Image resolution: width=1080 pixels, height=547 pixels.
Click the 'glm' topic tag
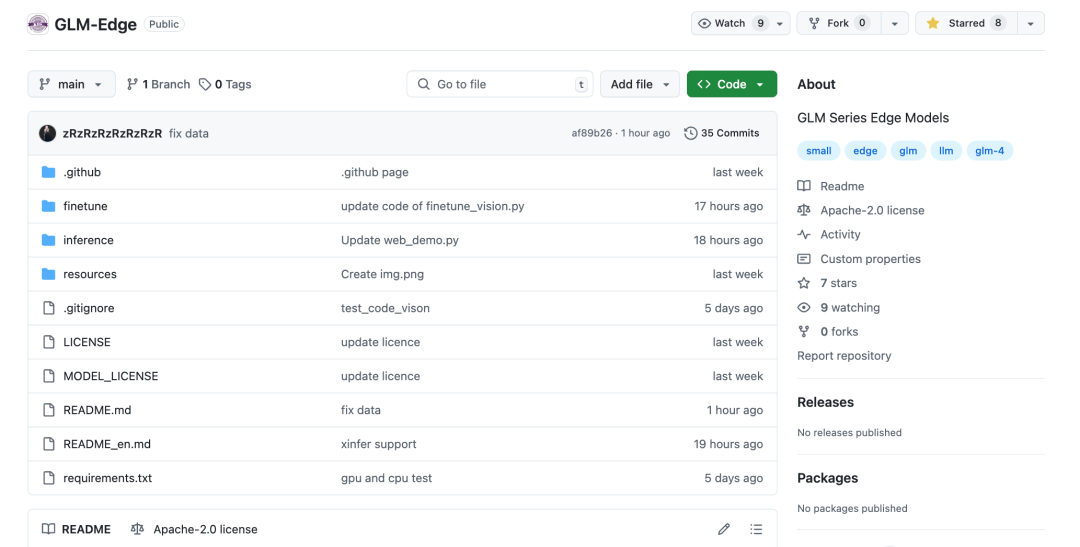click(x=908, y=151)
